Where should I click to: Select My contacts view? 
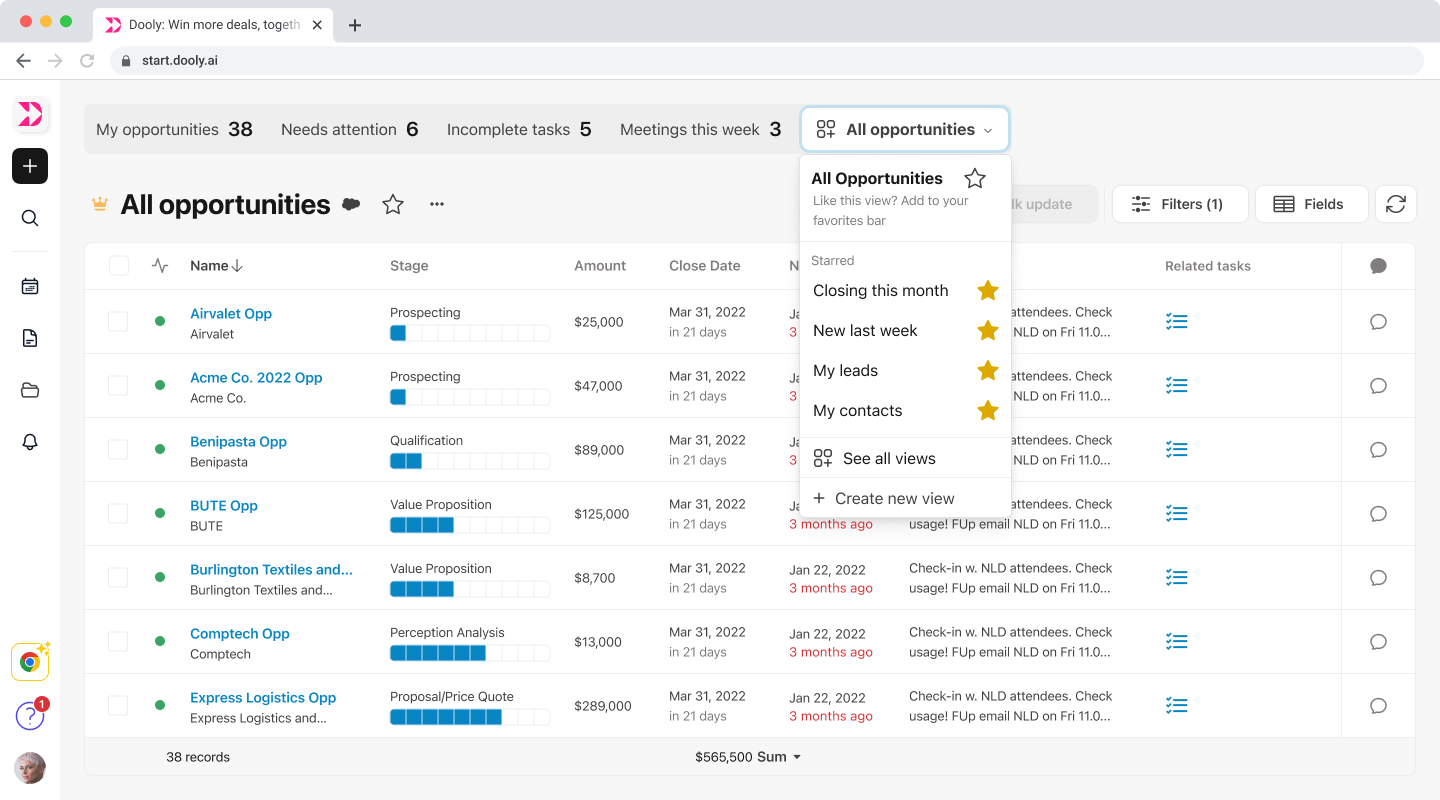(x=858, y=411)
